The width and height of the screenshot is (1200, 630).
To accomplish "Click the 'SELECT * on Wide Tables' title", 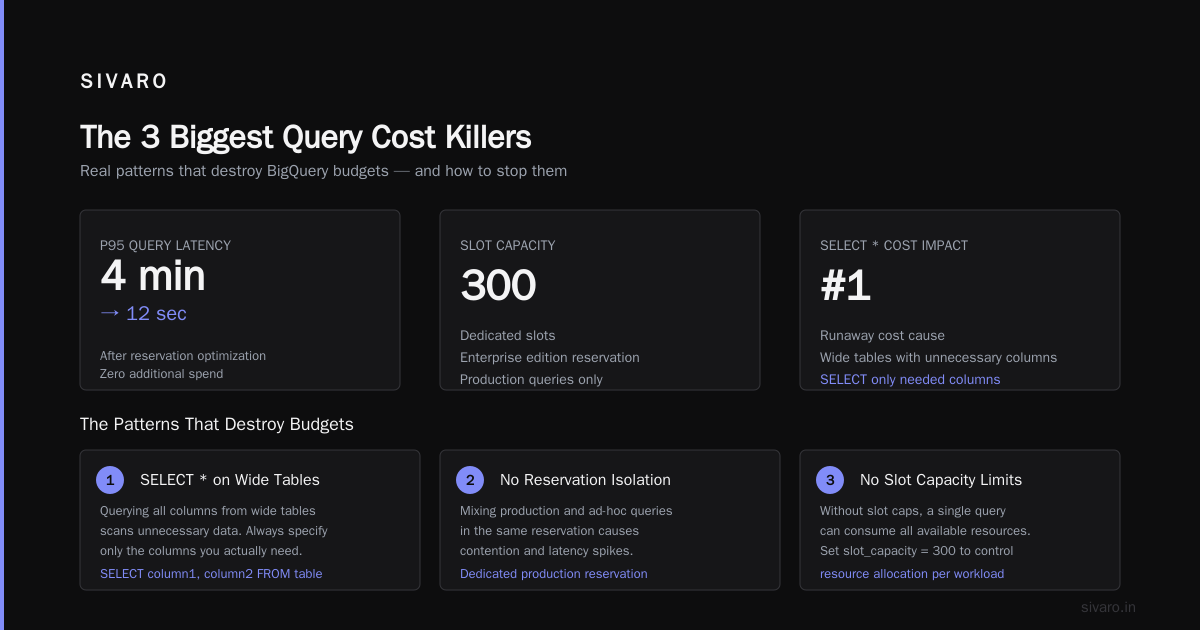I will pyautogui.click(x=230, y=480).
